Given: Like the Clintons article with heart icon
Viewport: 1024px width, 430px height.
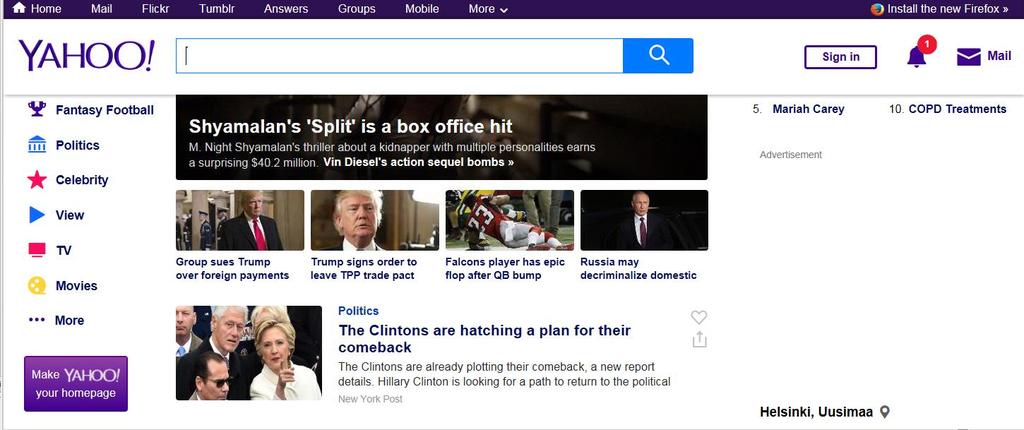Looking at the screenshot, I should coord(699,318).
